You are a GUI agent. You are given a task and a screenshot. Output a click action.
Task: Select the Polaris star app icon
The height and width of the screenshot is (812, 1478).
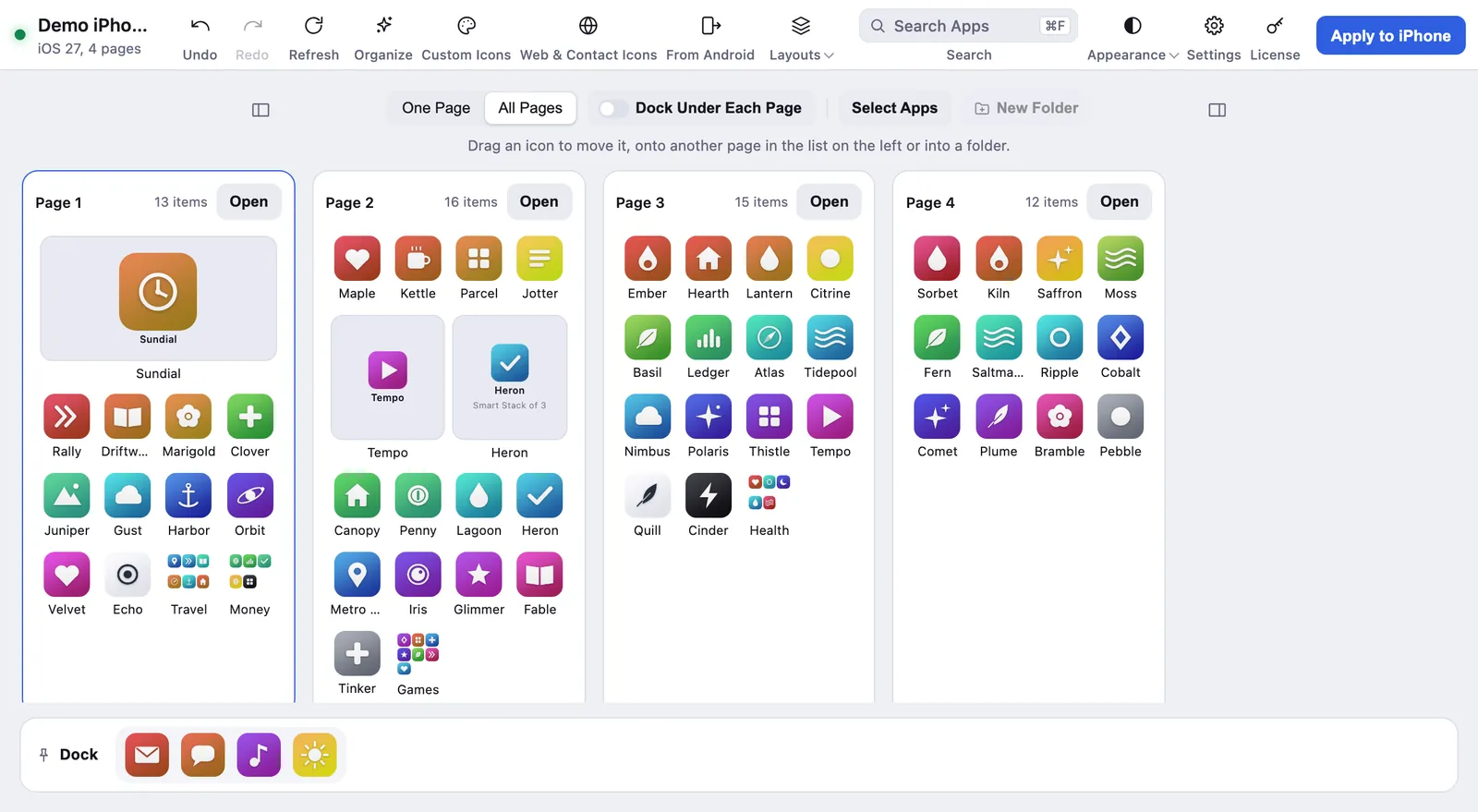709,417
